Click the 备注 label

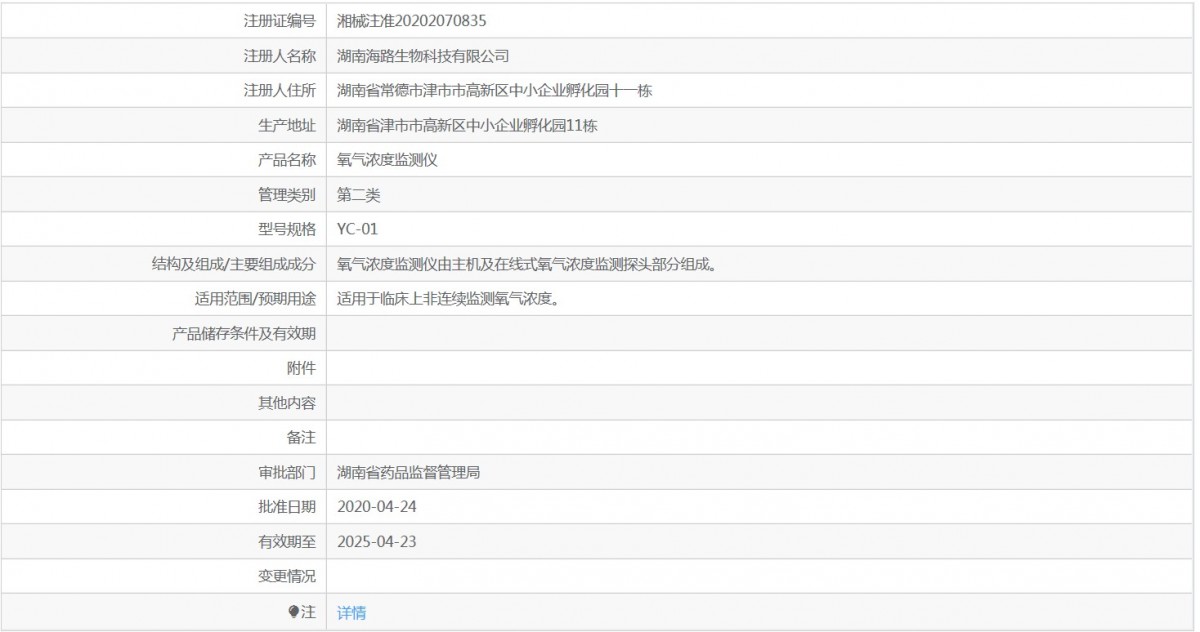point(301,437)
